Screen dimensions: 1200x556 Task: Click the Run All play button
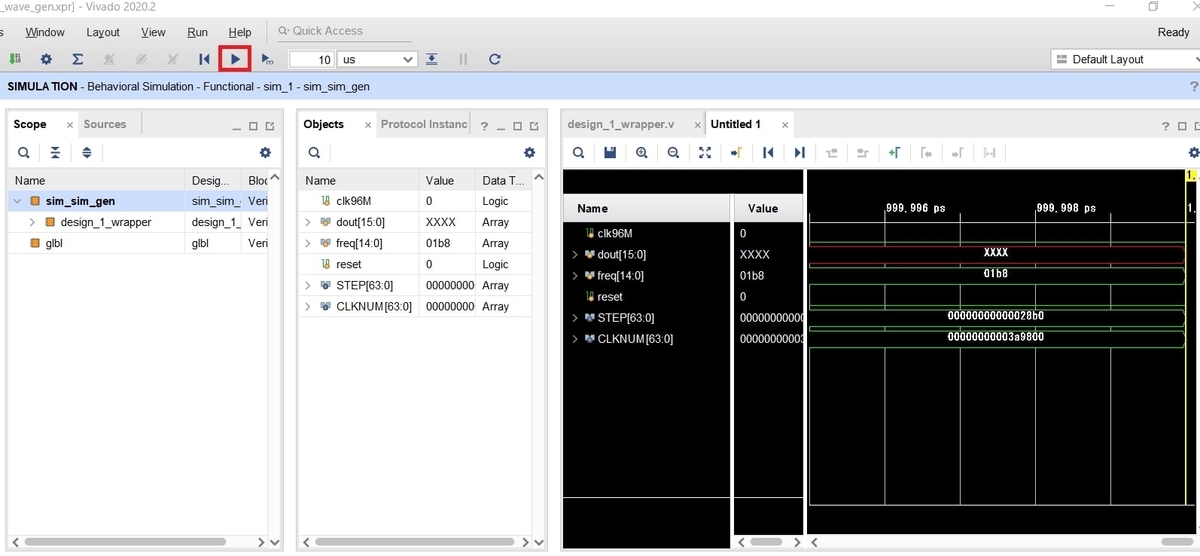[x=235, y=59]
